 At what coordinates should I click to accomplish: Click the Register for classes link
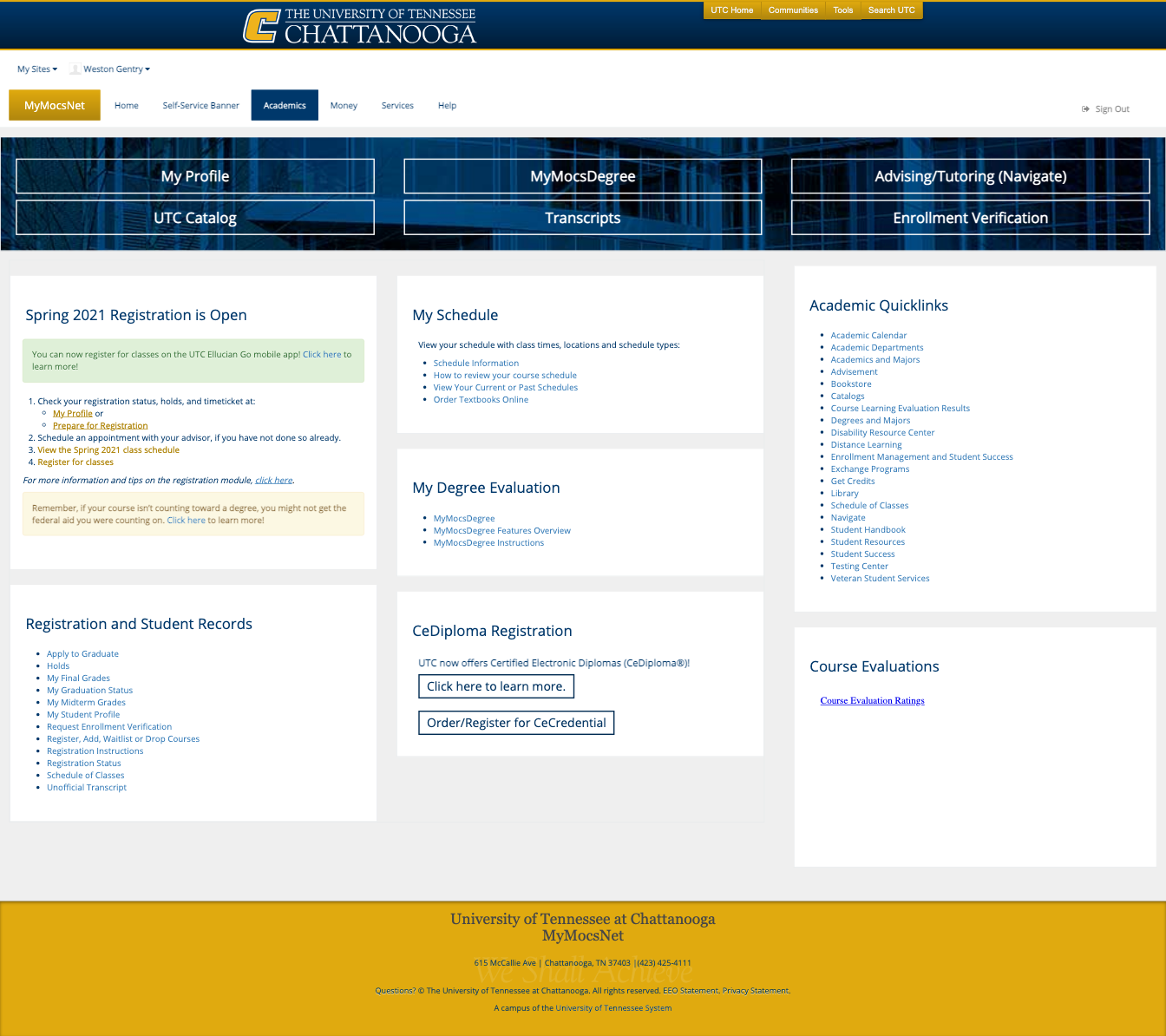coord(75,462)
